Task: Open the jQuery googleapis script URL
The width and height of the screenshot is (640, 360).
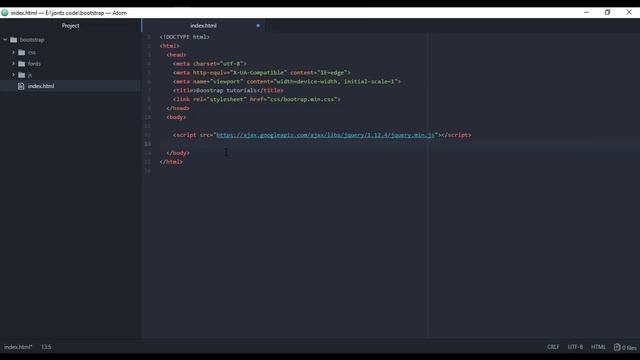Action: point(325,135)
